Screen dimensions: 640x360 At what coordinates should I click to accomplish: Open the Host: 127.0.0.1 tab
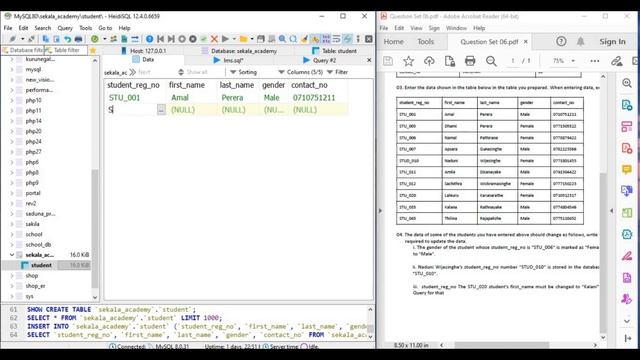[143, 51]
